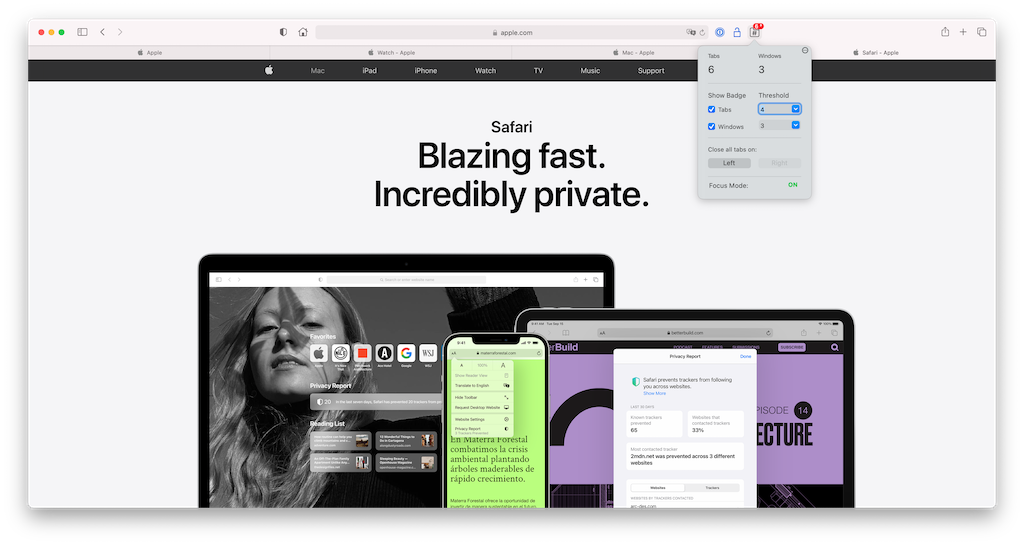Viewport: 1024px width, 545px height.
Task: Switch to the Safari - Apple tab
Action: click(876, 52)
